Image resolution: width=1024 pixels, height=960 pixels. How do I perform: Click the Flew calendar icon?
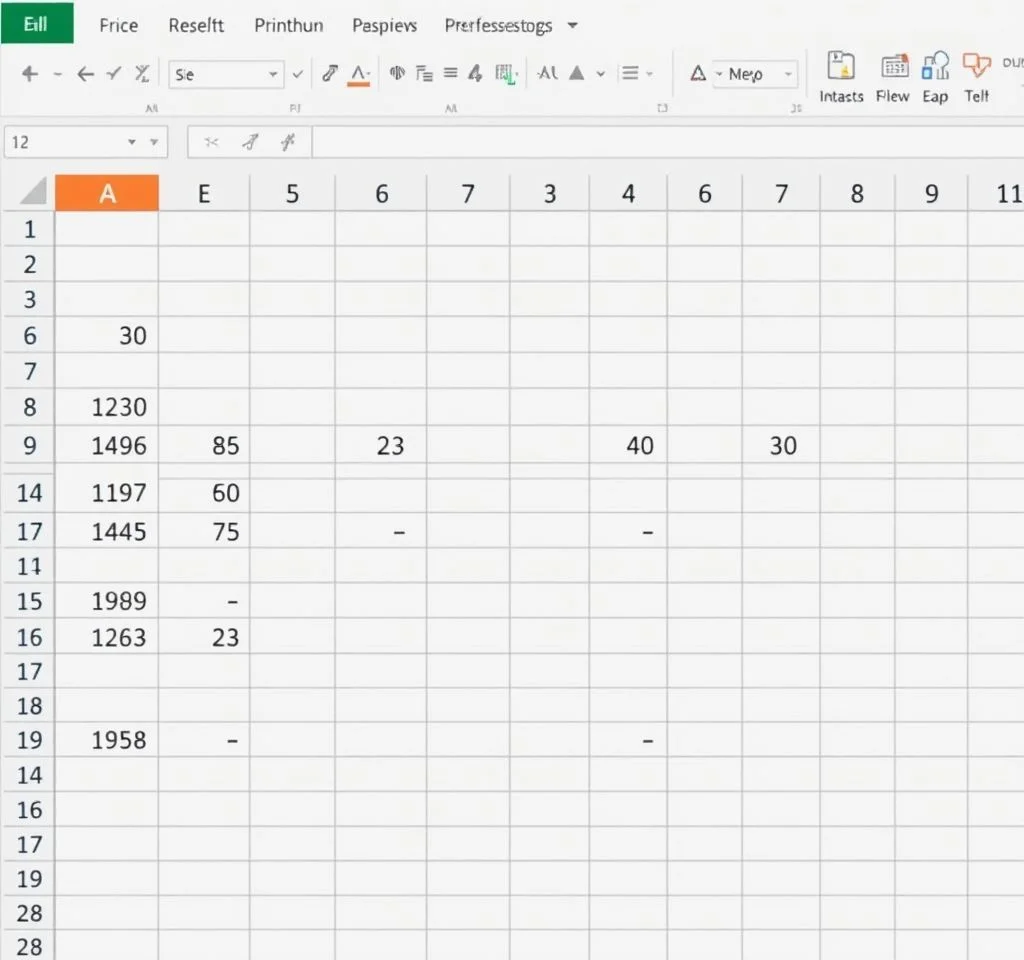coord(893,68)
